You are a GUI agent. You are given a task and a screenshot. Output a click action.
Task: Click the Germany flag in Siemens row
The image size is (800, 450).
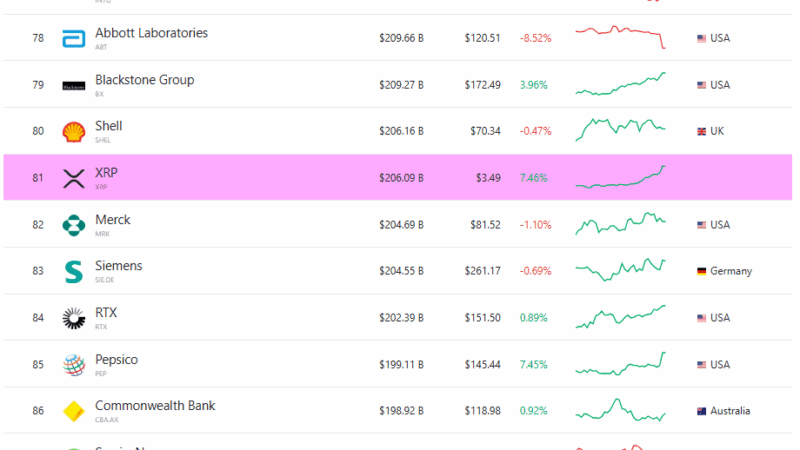(702, 271)
